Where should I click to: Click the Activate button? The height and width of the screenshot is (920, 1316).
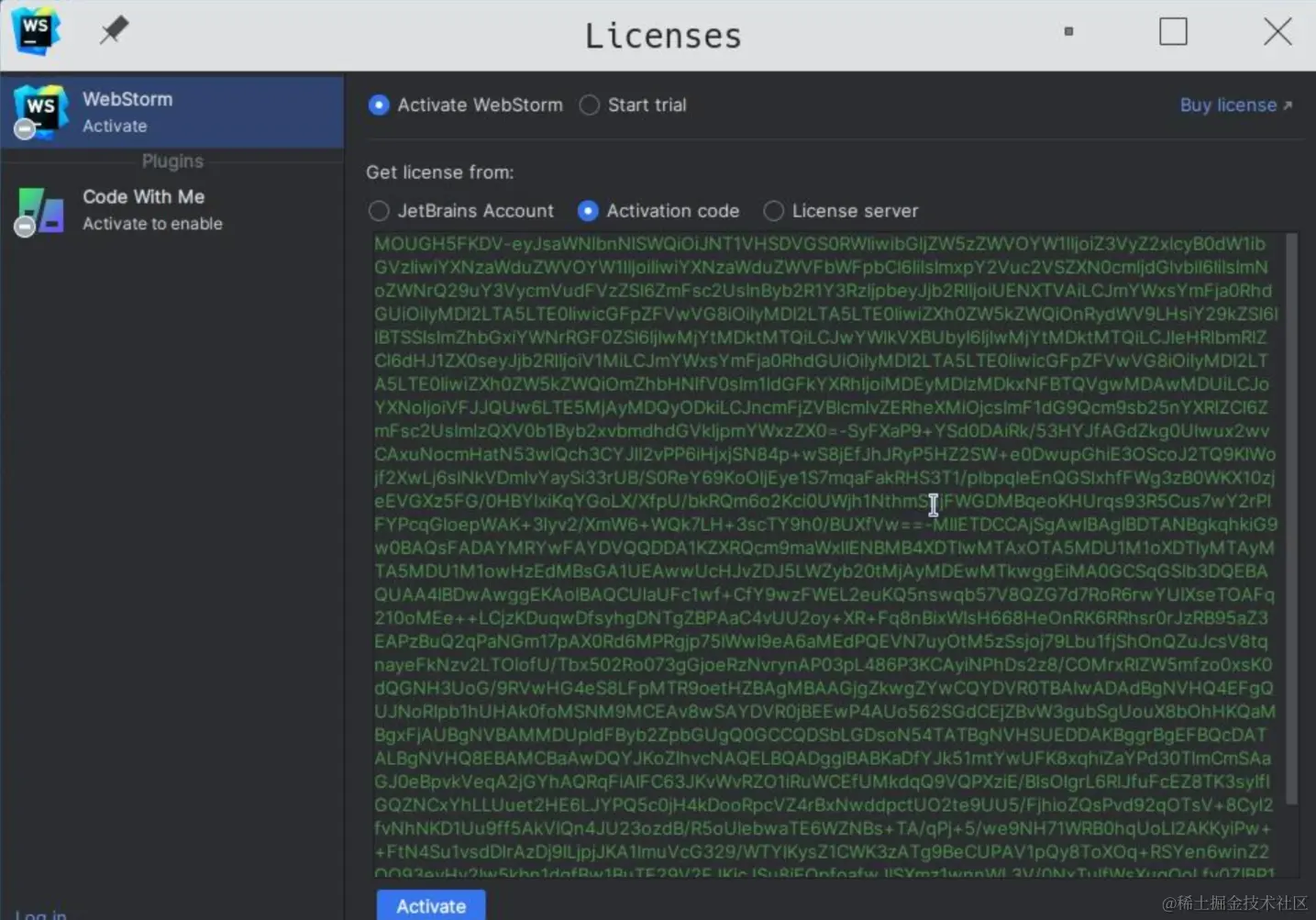pyautogui.click(x=431, y=905)
